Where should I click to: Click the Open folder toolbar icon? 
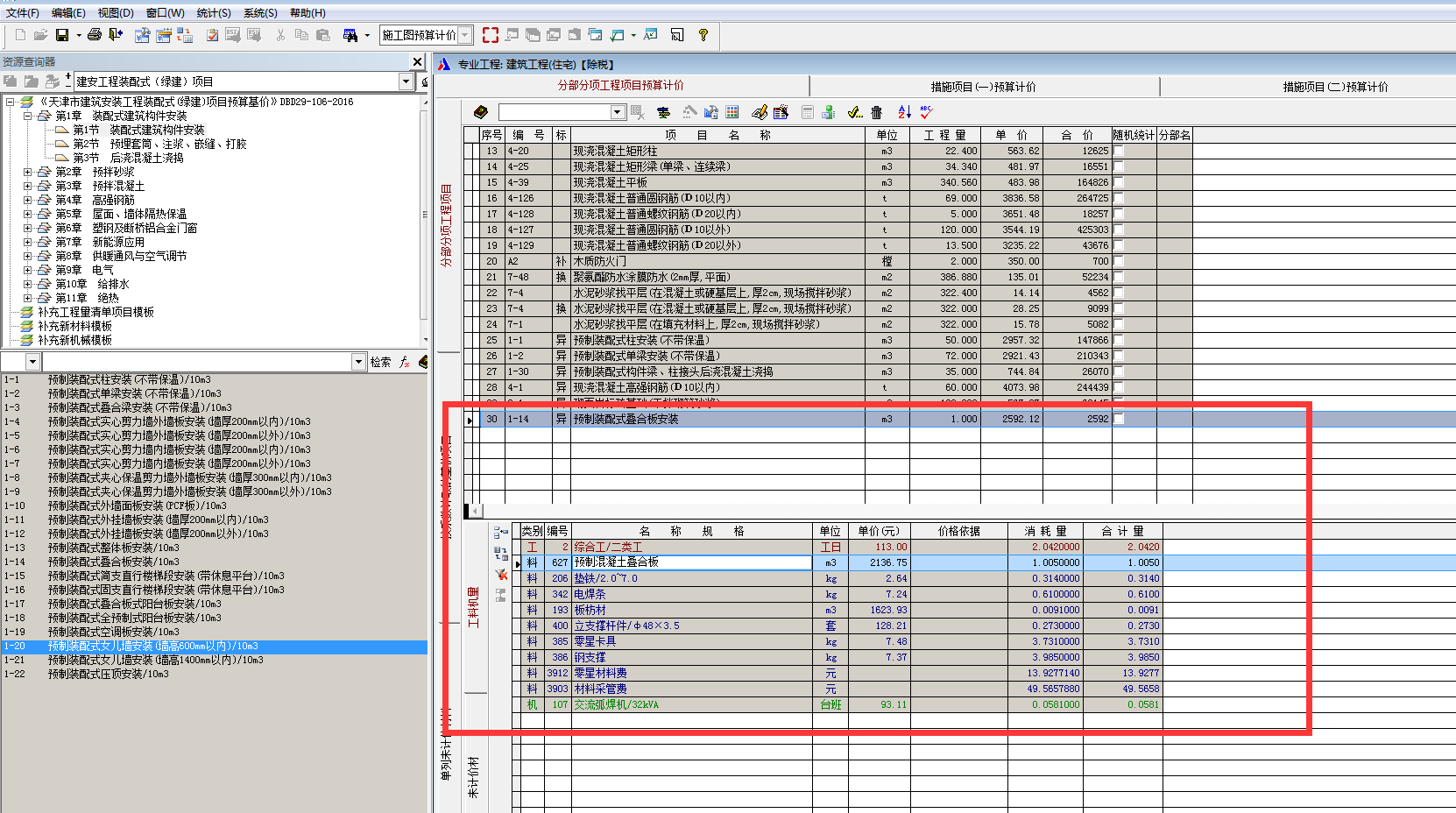click(40, 35)
